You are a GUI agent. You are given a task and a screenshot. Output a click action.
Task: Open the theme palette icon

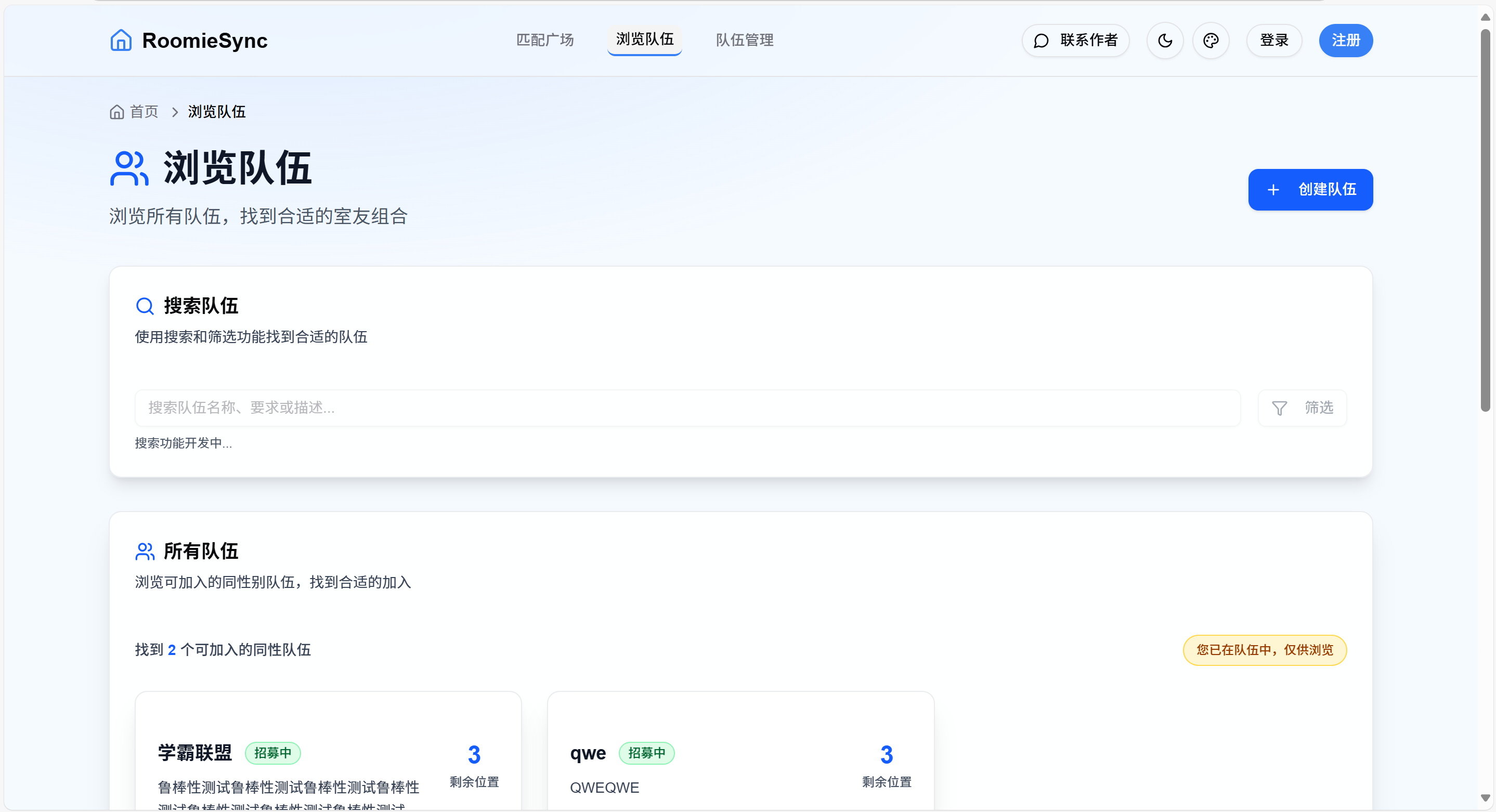tap(1211, 41)
